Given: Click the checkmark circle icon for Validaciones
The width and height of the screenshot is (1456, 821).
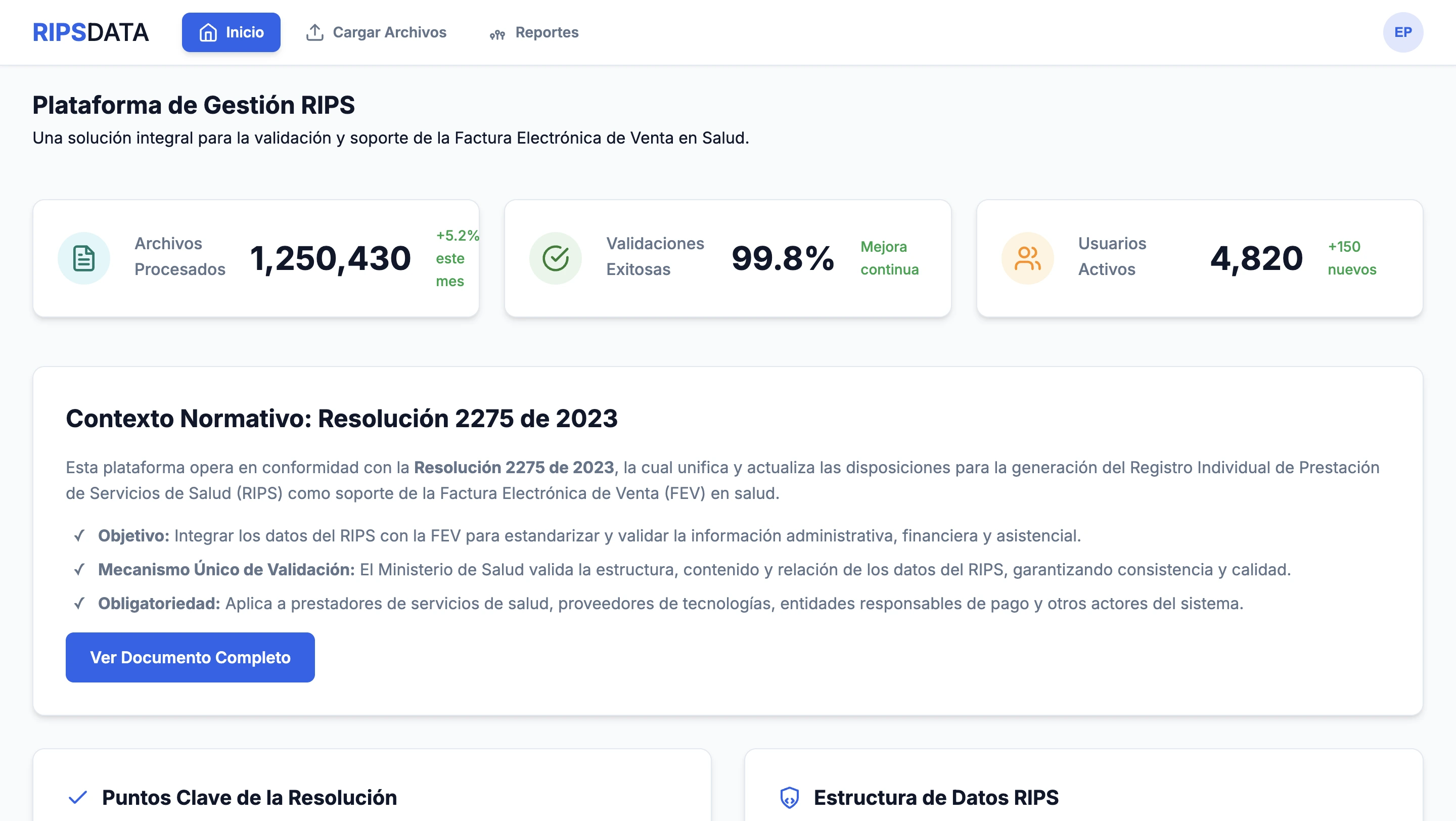Looking at the screenshot, I should [555, 258].
